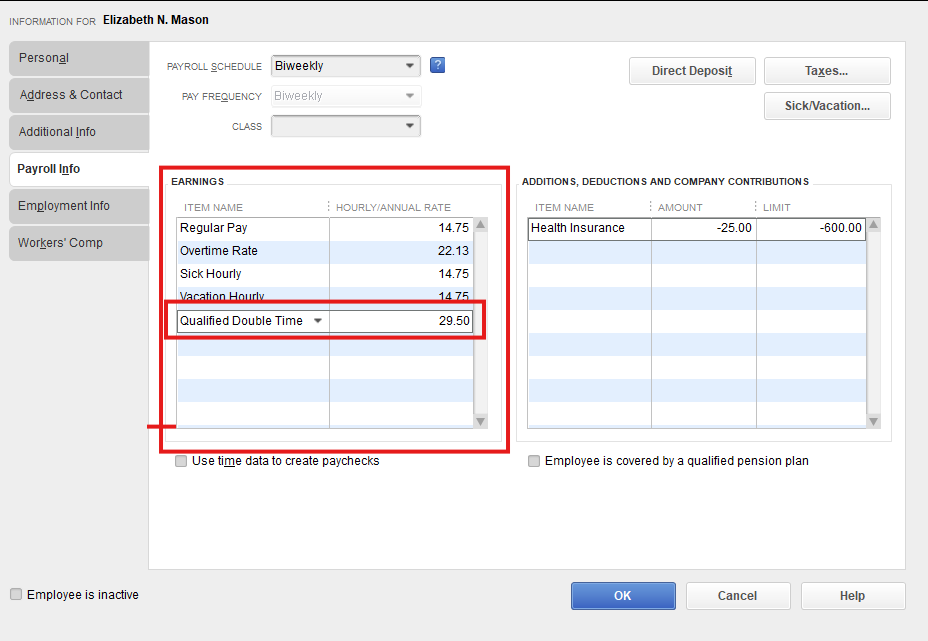Select the Workers' Comp tab

tap(78, 243)
